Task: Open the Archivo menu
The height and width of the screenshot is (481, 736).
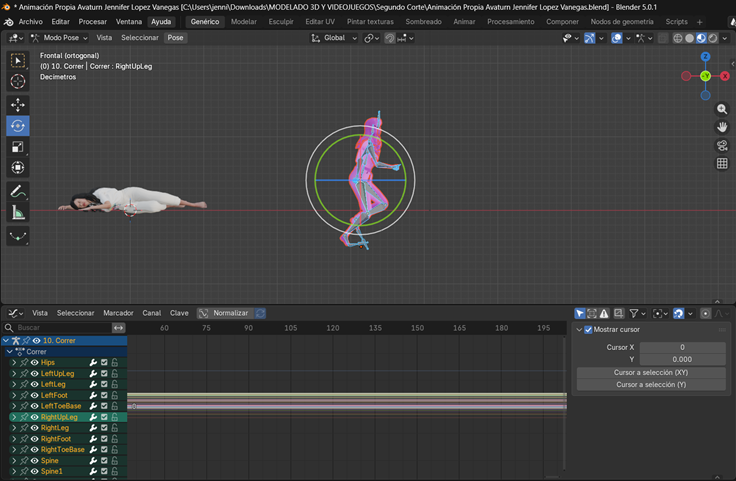Action: coord(30,21)
